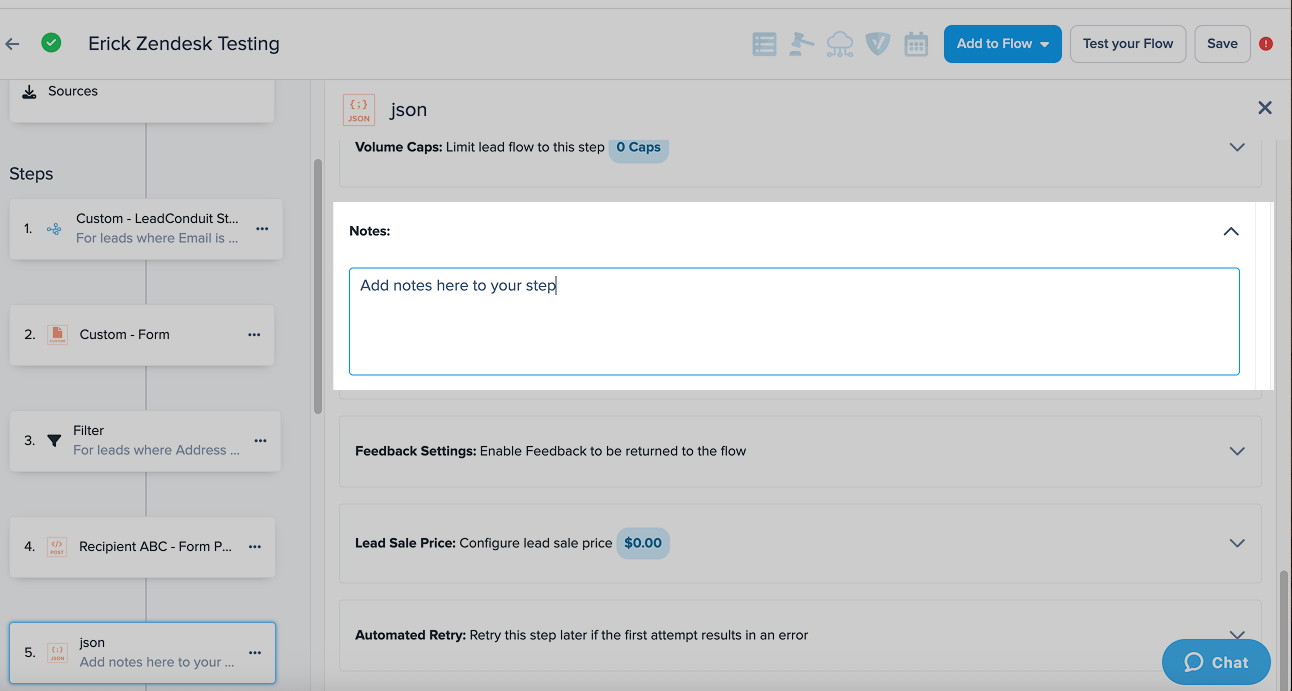This screenshot has width=1292, height=691.
Task: Click the shield checkmark icon in toolbar
Action: point(878,44)
